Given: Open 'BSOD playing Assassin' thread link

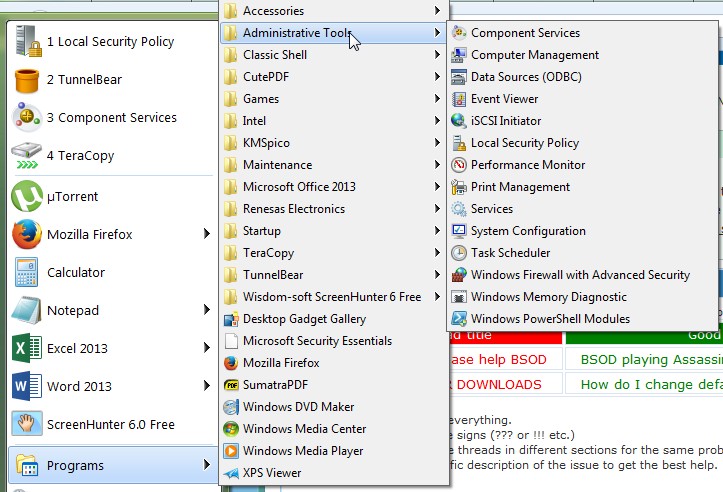Looking at the screenshot, I should tap(652, 359).
